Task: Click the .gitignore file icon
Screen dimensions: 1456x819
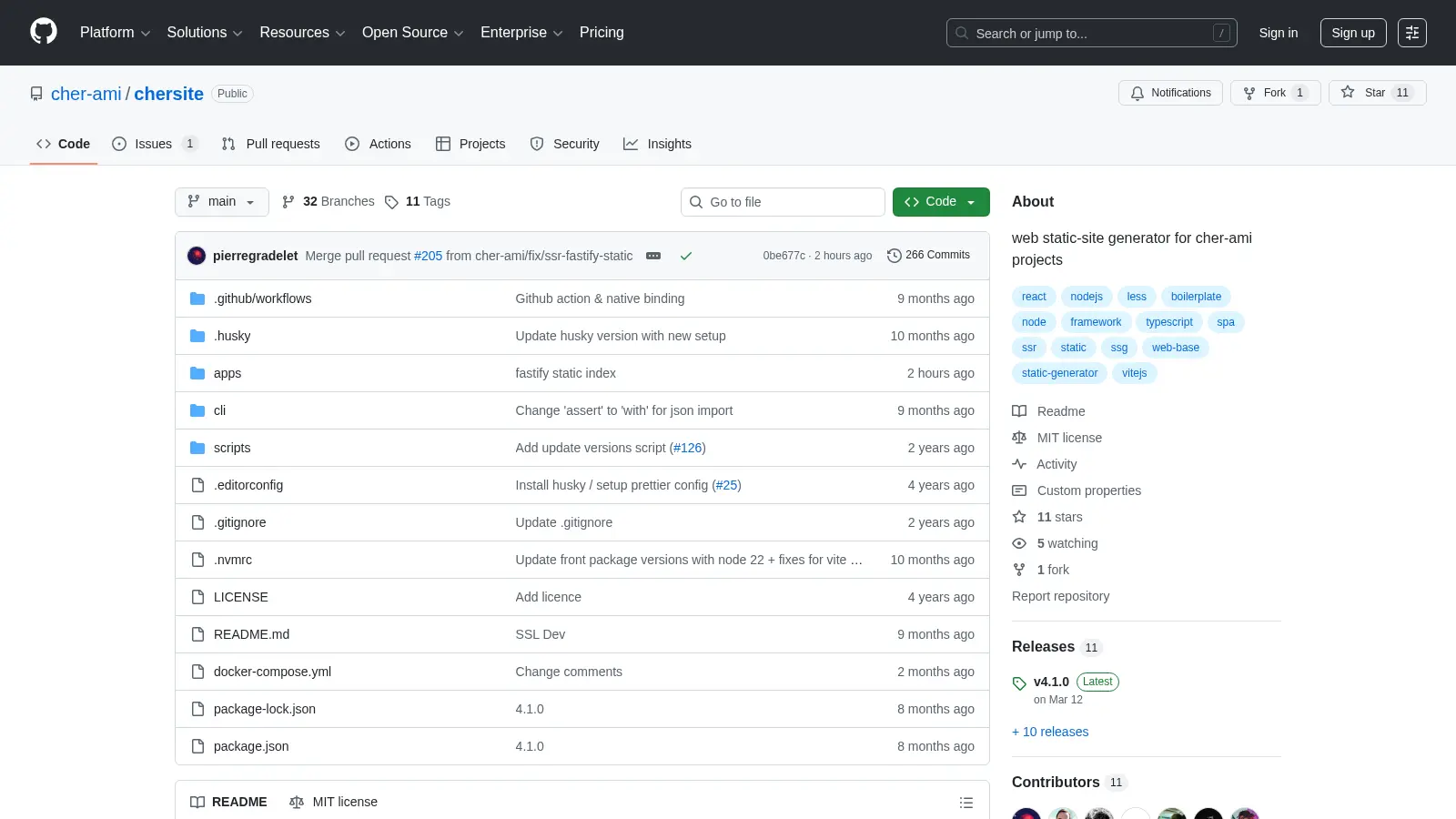Action: point(197,522)
